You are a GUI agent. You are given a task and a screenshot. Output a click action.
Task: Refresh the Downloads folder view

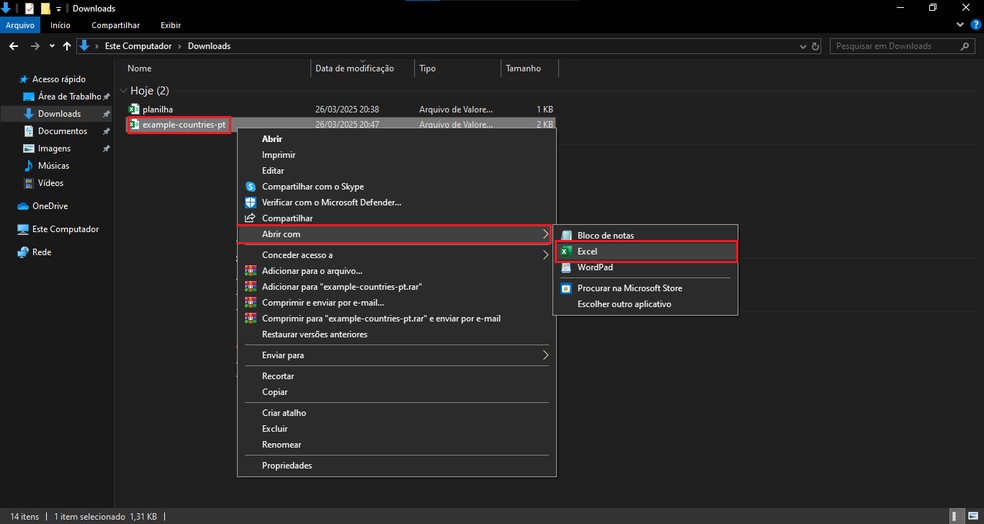[815, 46]
